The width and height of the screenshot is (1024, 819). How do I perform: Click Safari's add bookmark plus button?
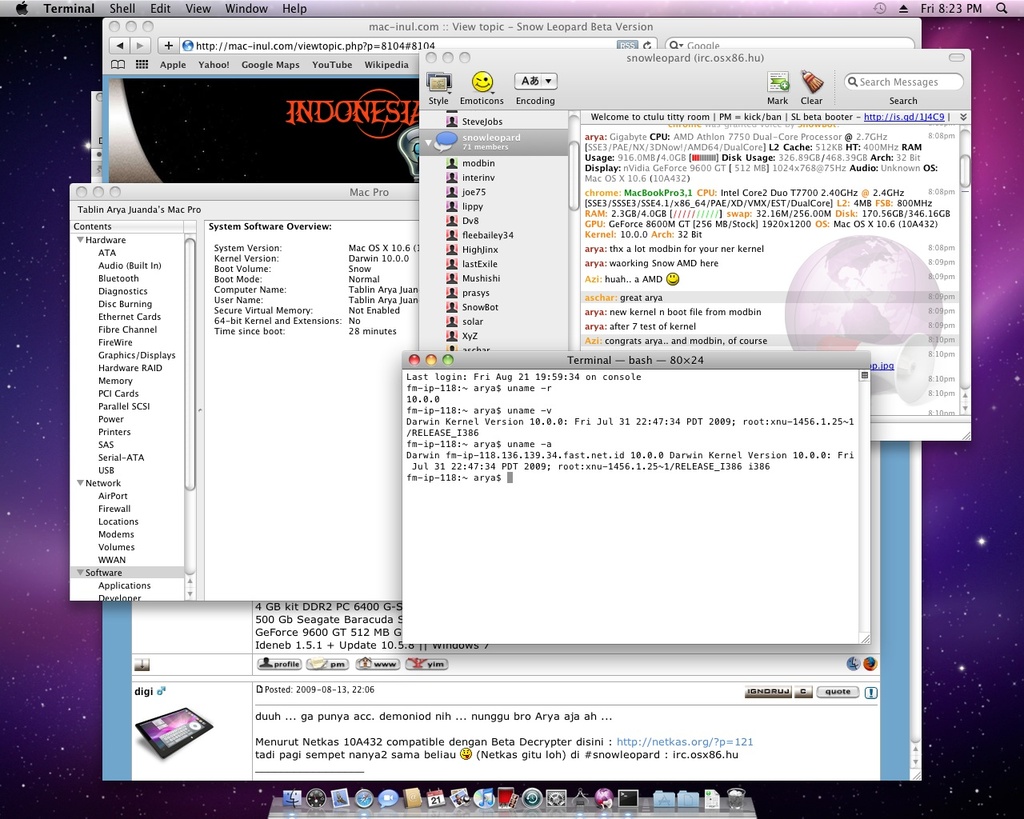168,46
